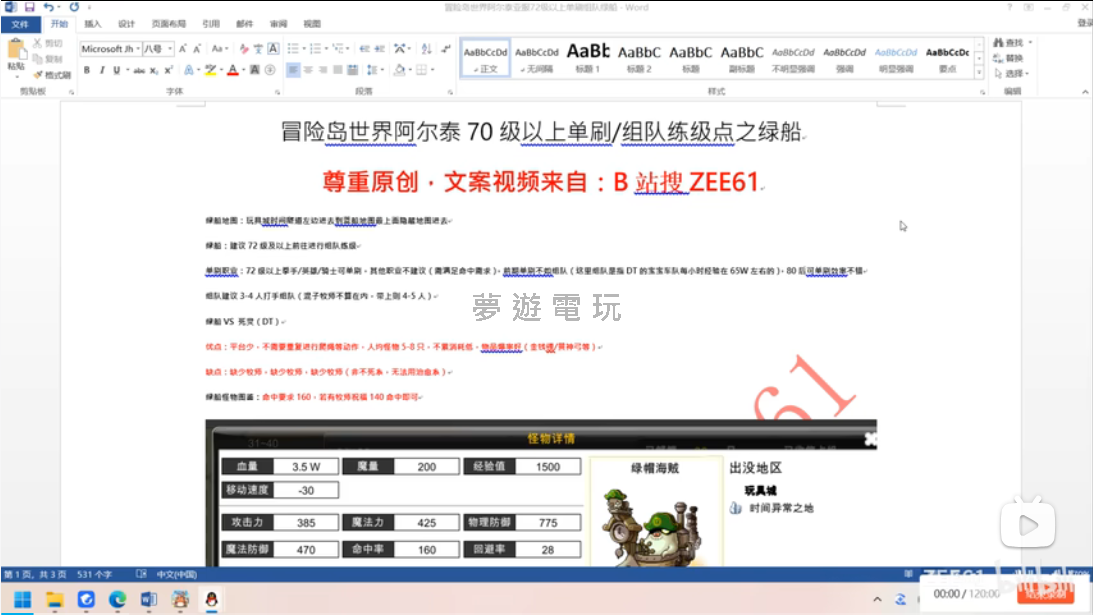Expand the styles gallery list
1093x615 pixels.
[x=978, y=73]
